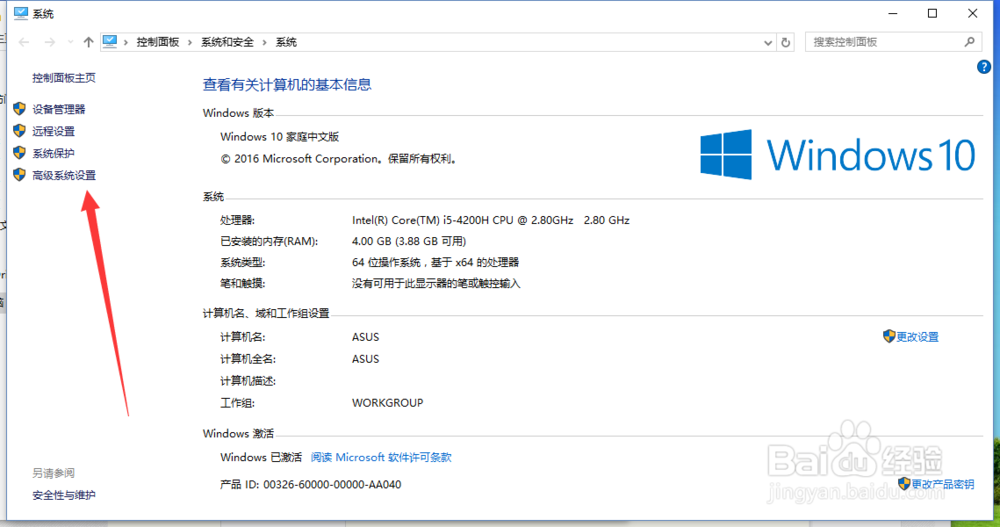The height and width of the screenshot is (527, 1000).
Task: Expand chevron after 系统和安全 breadcrumb
Action: tap(265, 42)
